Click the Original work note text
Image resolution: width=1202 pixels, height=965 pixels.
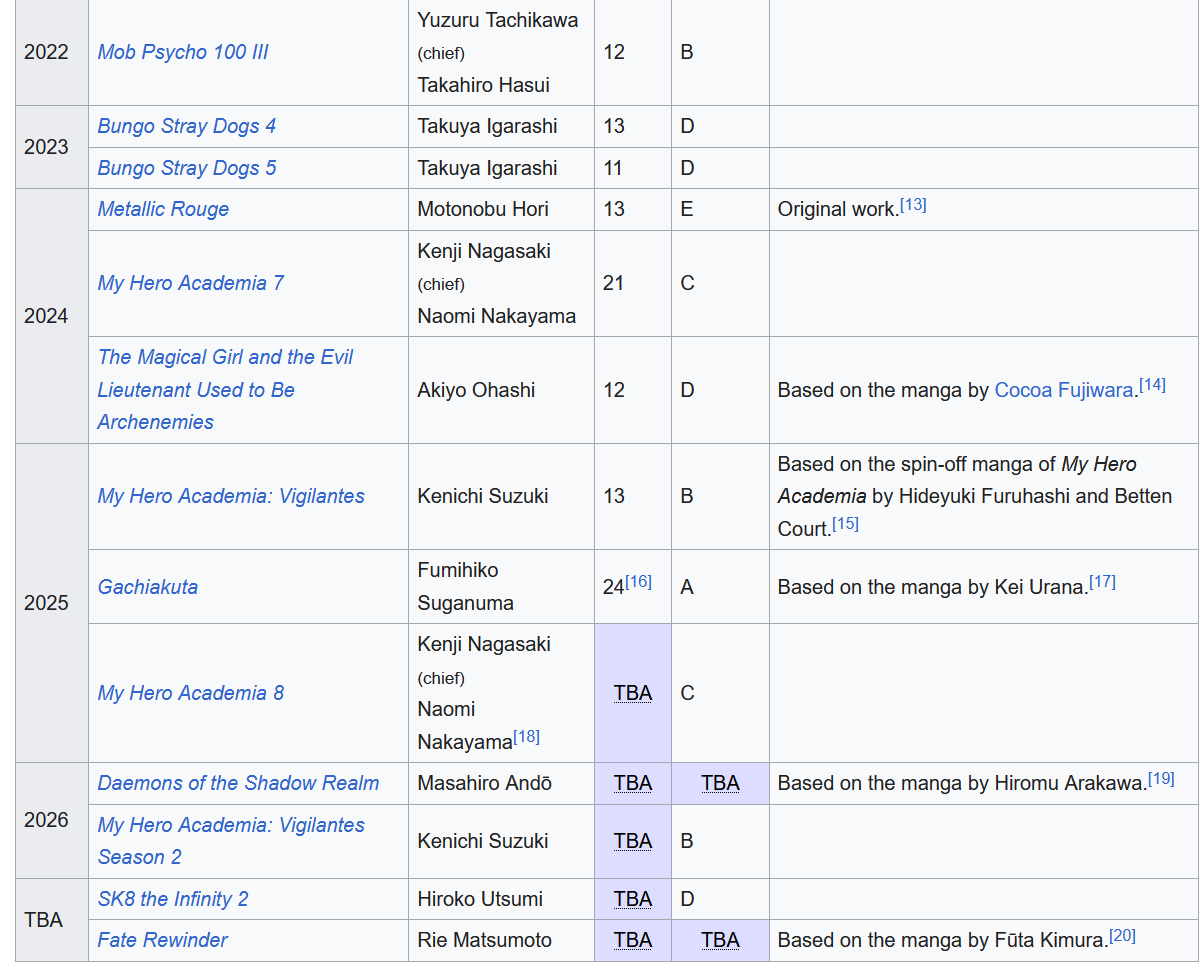(838, 209)
